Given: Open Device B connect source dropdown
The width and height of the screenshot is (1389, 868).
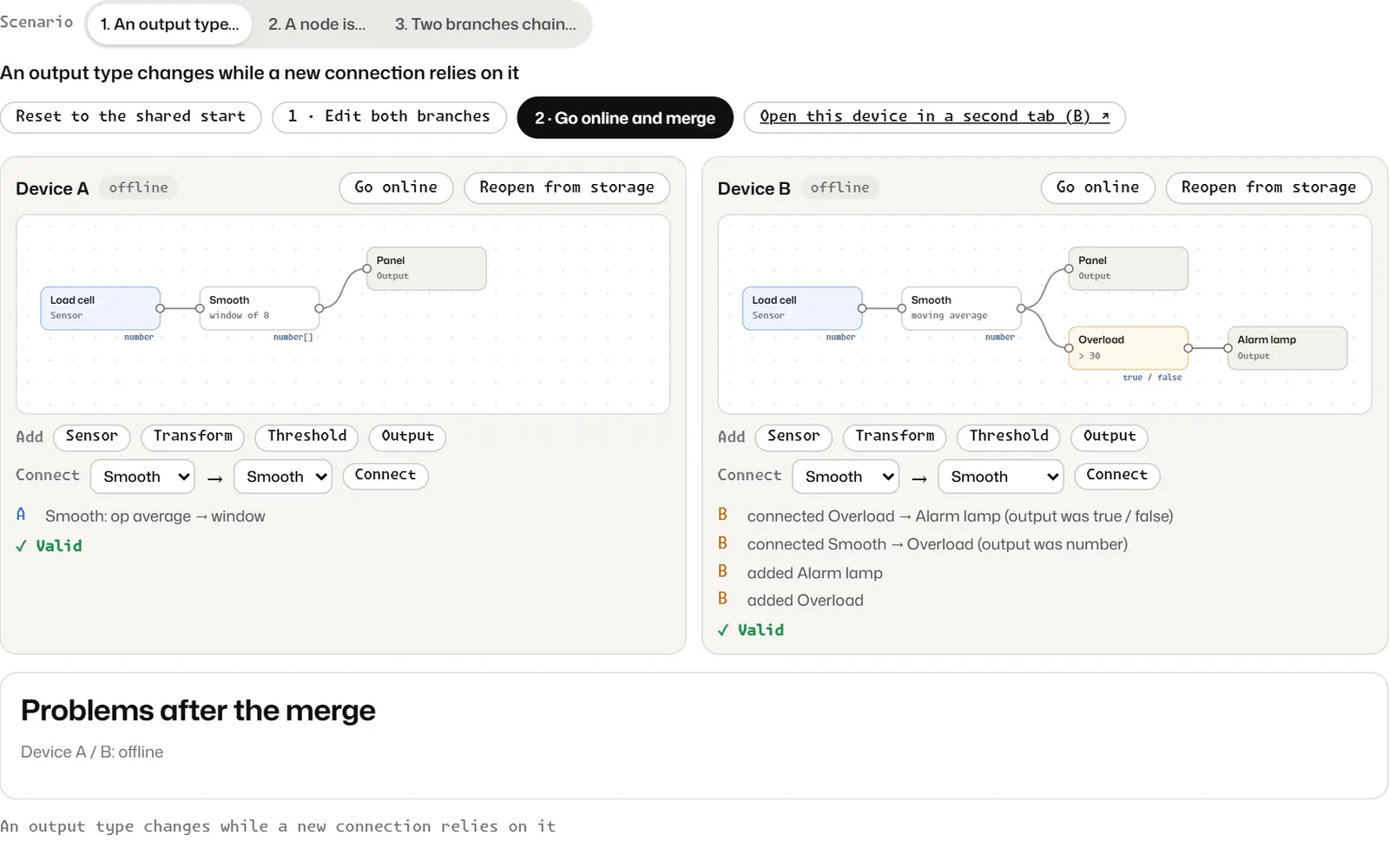Looking at the screenshot, I should [x=846, y=477].
